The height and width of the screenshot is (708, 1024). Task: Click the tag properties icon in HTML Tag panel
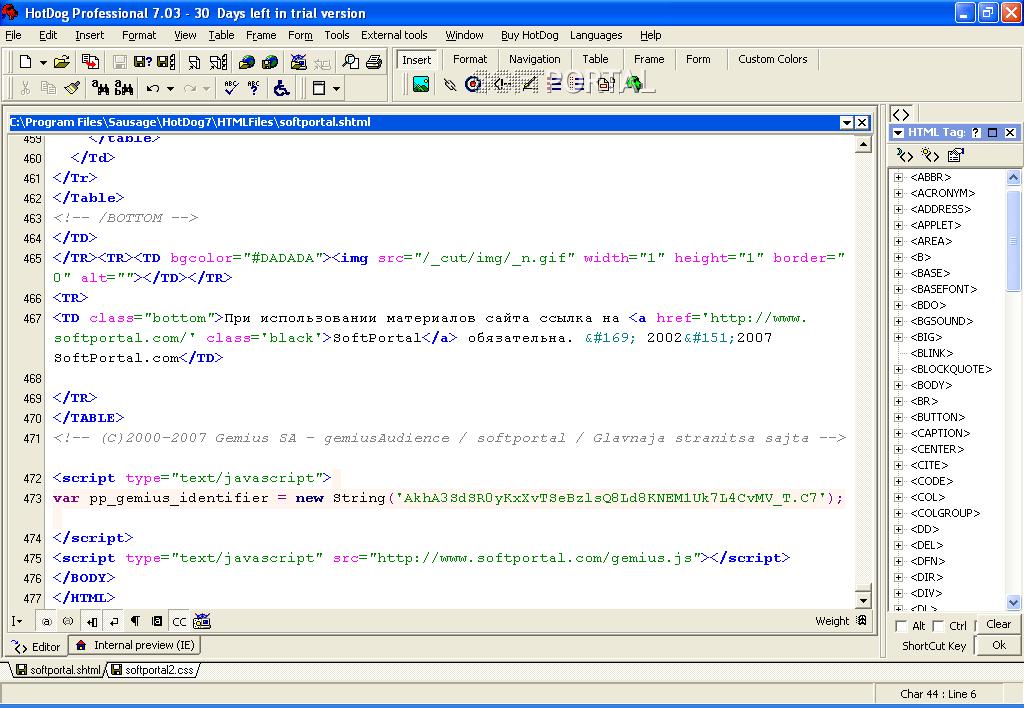[955, 155]
